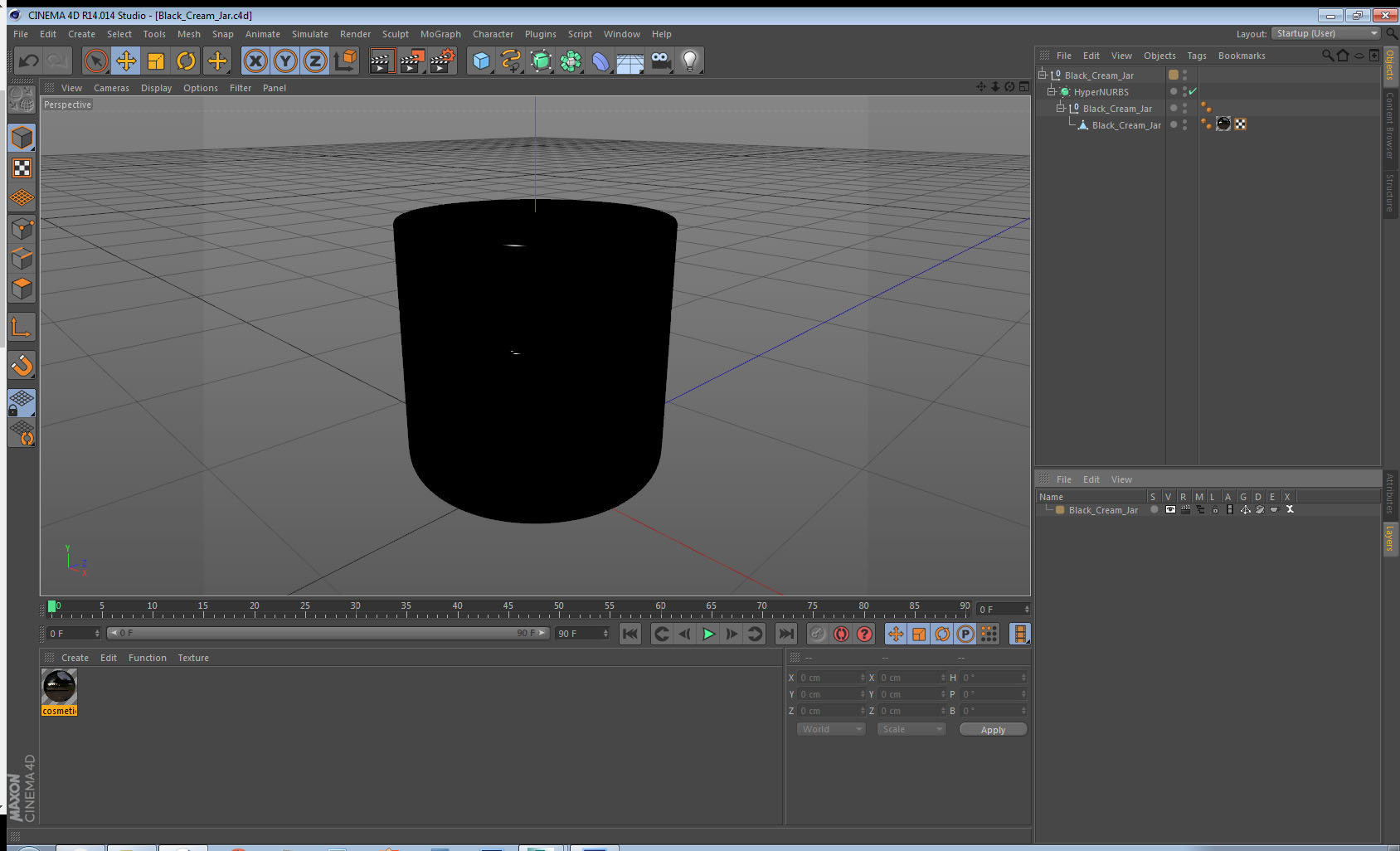This screenshot has width=1400, height=851.
Task: Open Object Manager Tags menu
Action: pyautogui.click(x=1197, y=56)
